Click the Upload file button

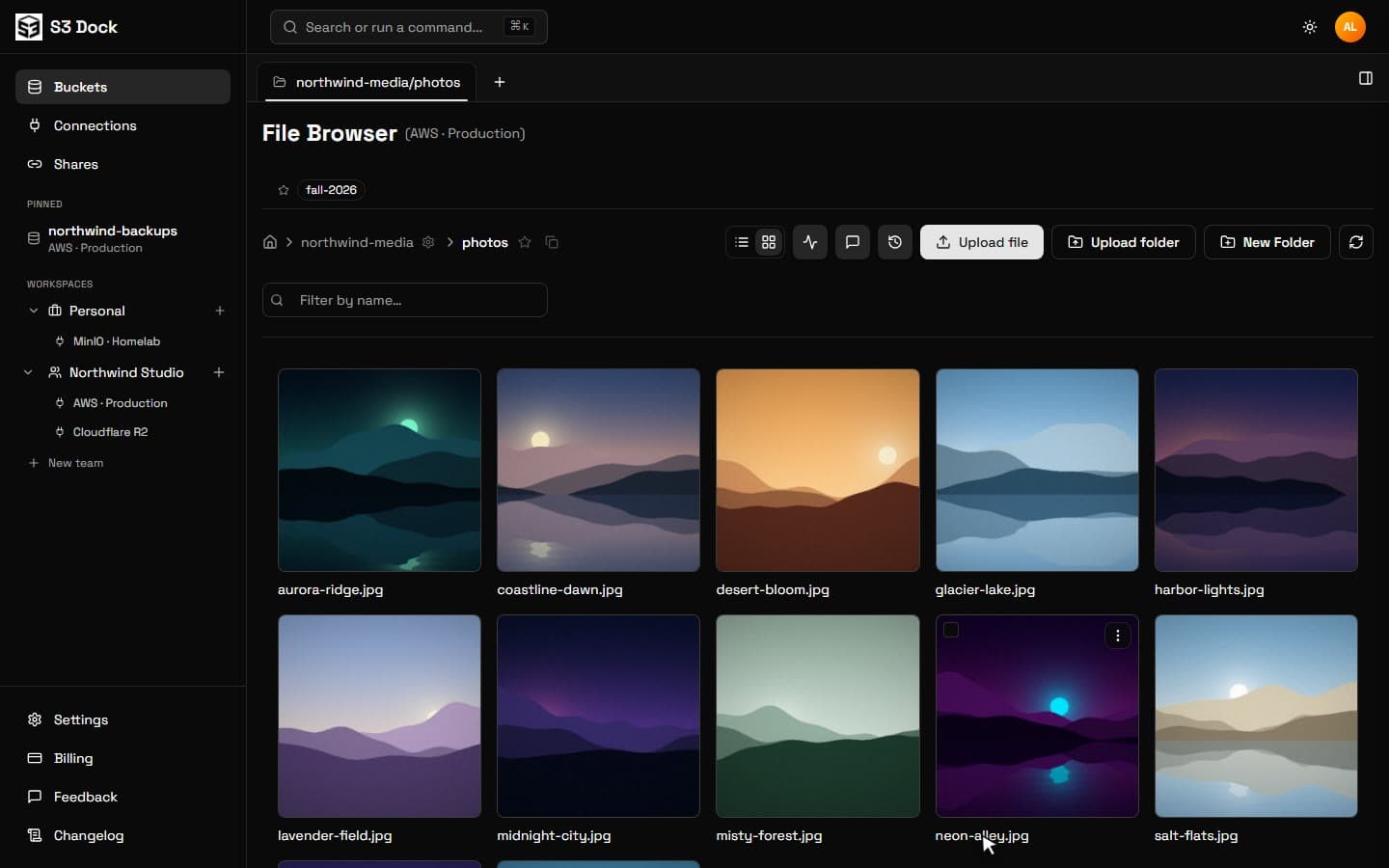[982, 242]
